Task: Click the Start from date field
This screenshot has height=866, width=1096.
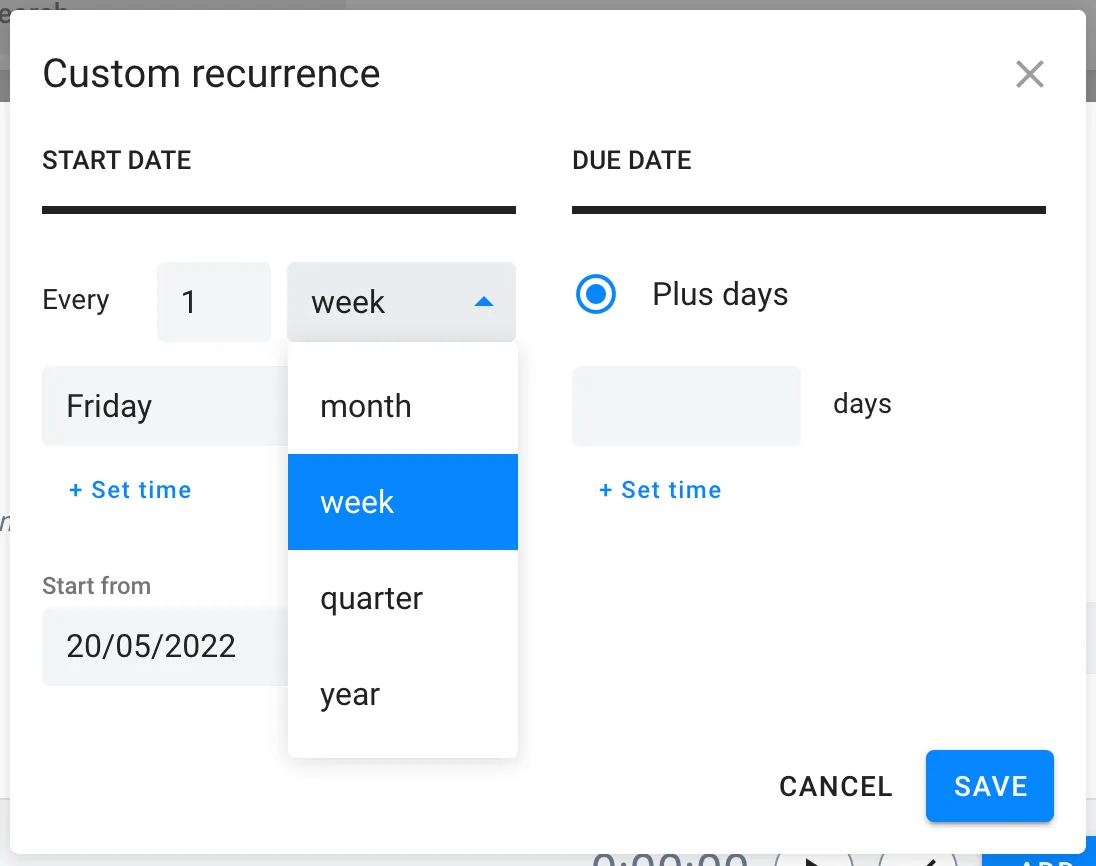Action: (151, 647)
